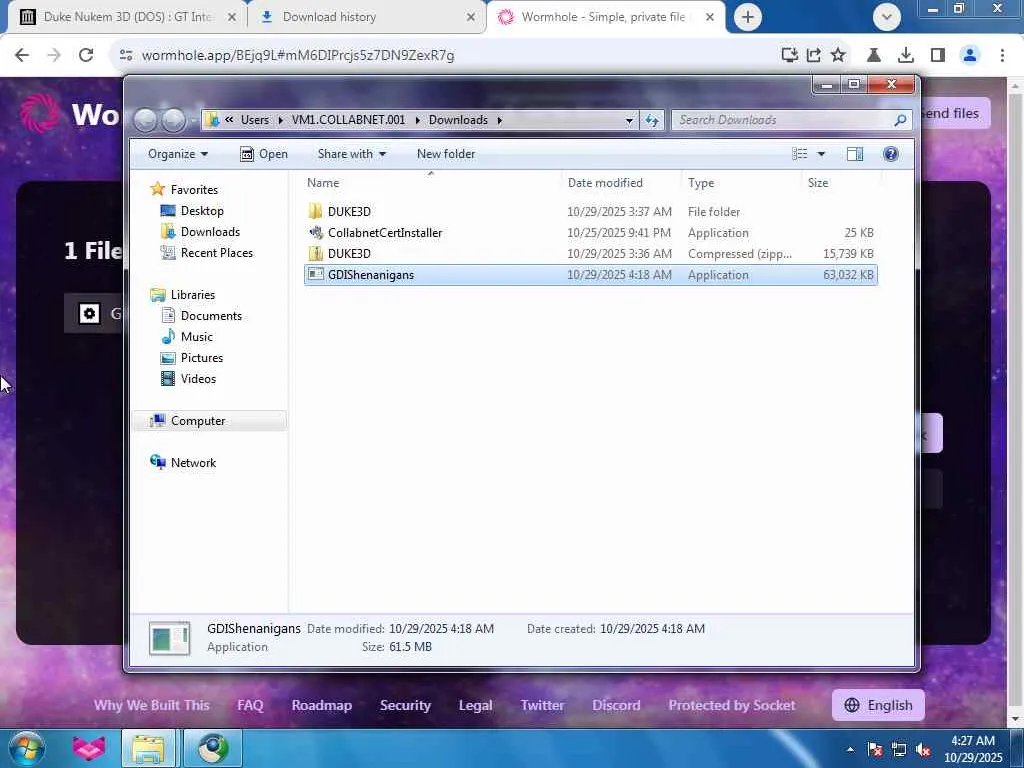Screen dimensions: 1024x768
Task: Sort by the Type column header
Action: (x=741, y=183)
